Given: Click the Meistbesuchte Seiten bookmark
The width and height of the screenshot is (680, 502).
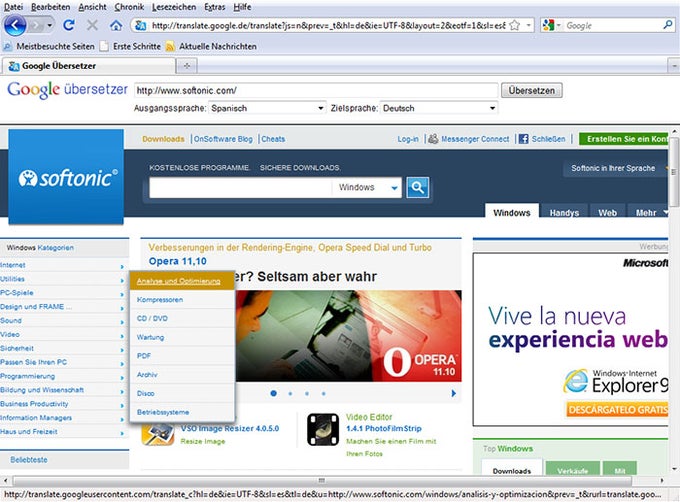Looking at the screenshot, I should coord(49,46).
